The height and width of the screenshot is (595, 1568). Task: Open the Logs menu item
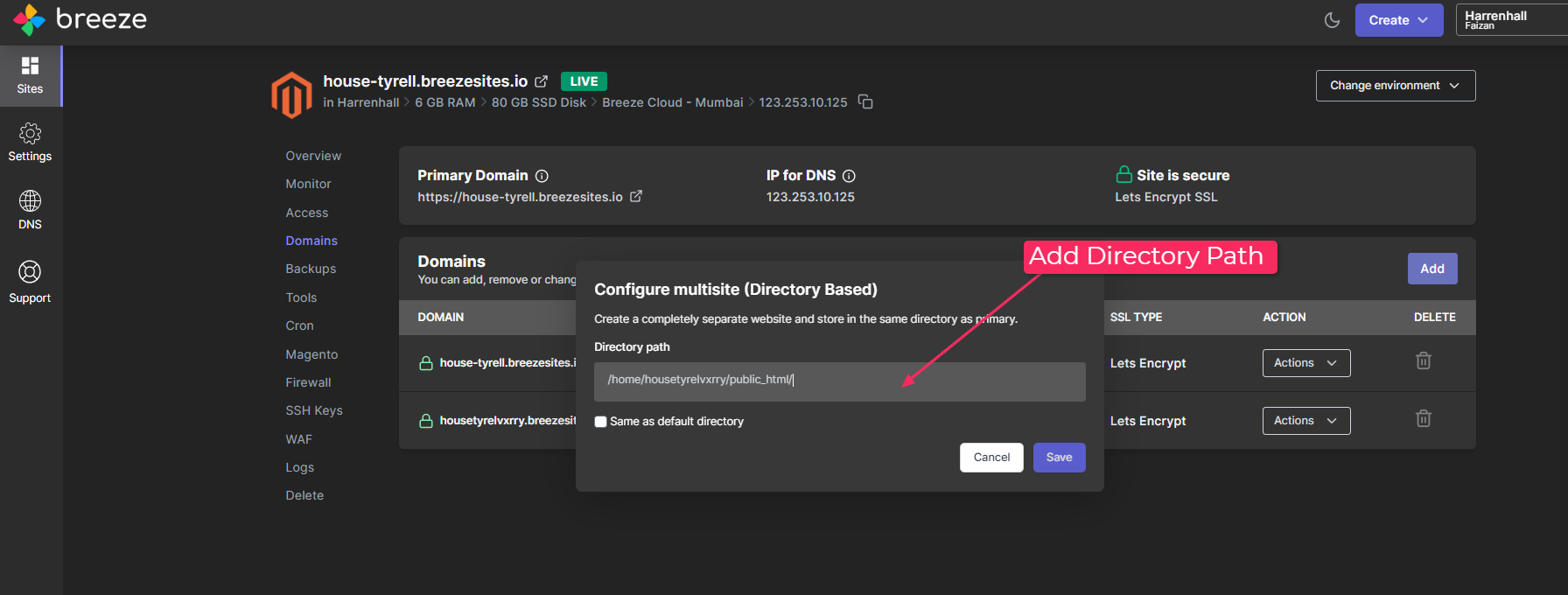coord(299,467)
